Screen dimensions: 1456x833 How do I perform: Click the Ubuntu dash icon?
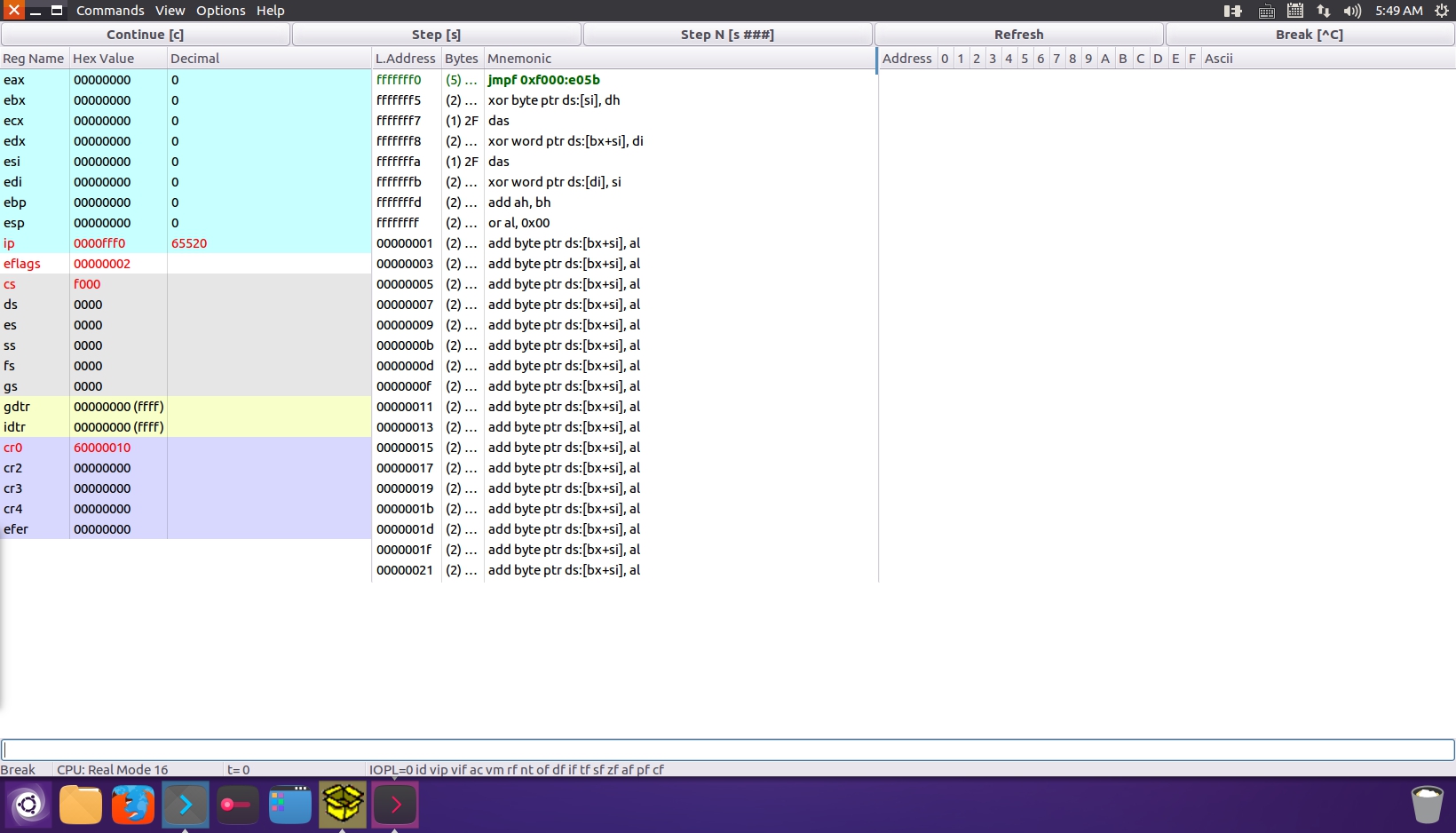pyautogui.click(x=28, y=805)
